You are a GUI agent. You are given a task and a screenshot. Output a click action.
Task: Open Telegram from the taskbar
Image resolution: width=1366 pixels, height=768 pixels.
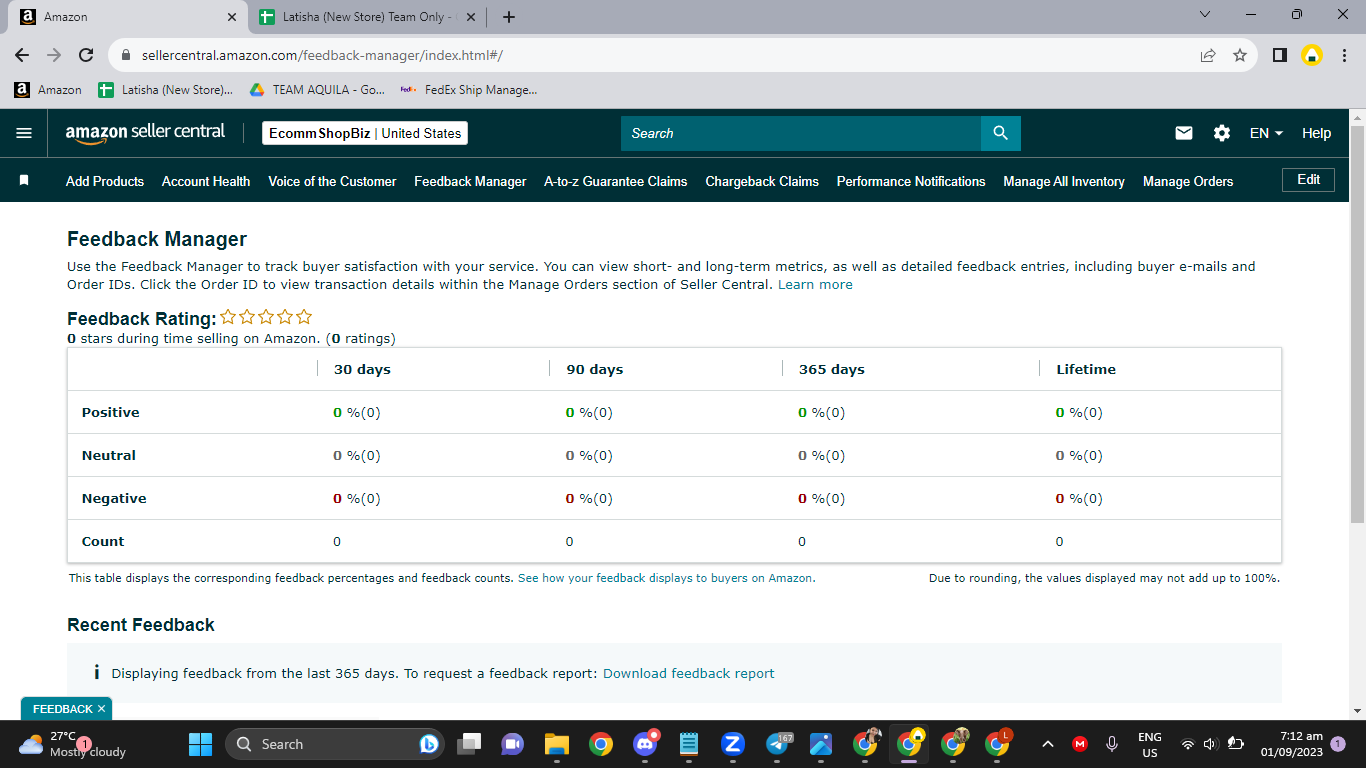point(778,744)
